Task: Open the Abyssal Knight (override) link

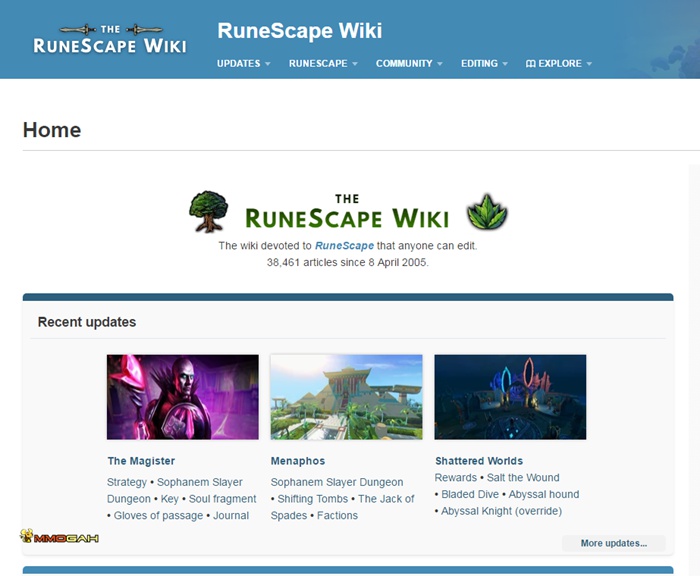Action: [501, 511]
